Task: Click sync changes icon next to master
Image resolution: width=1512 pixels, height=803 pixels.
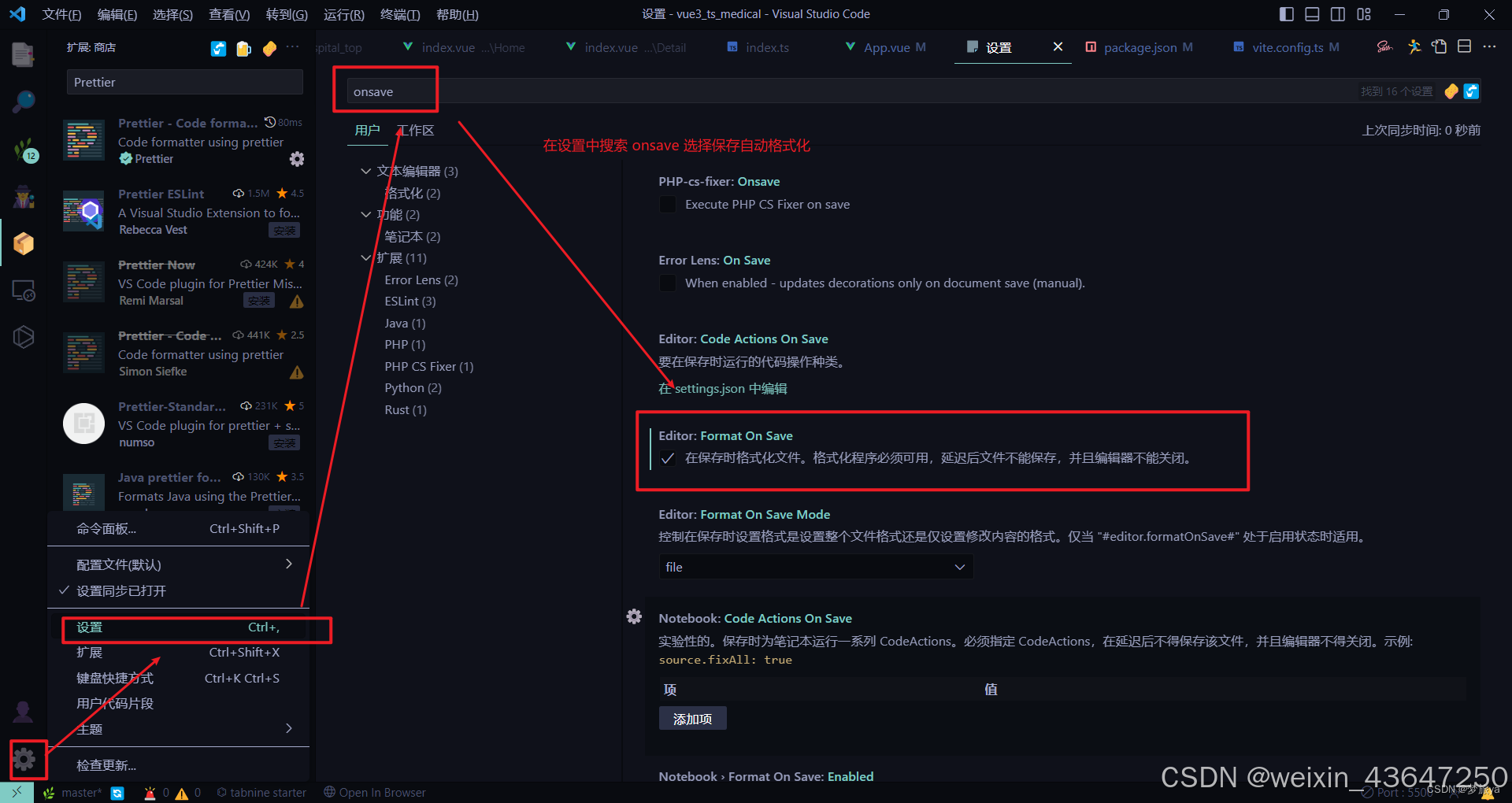Action: [x=117, y=793]
